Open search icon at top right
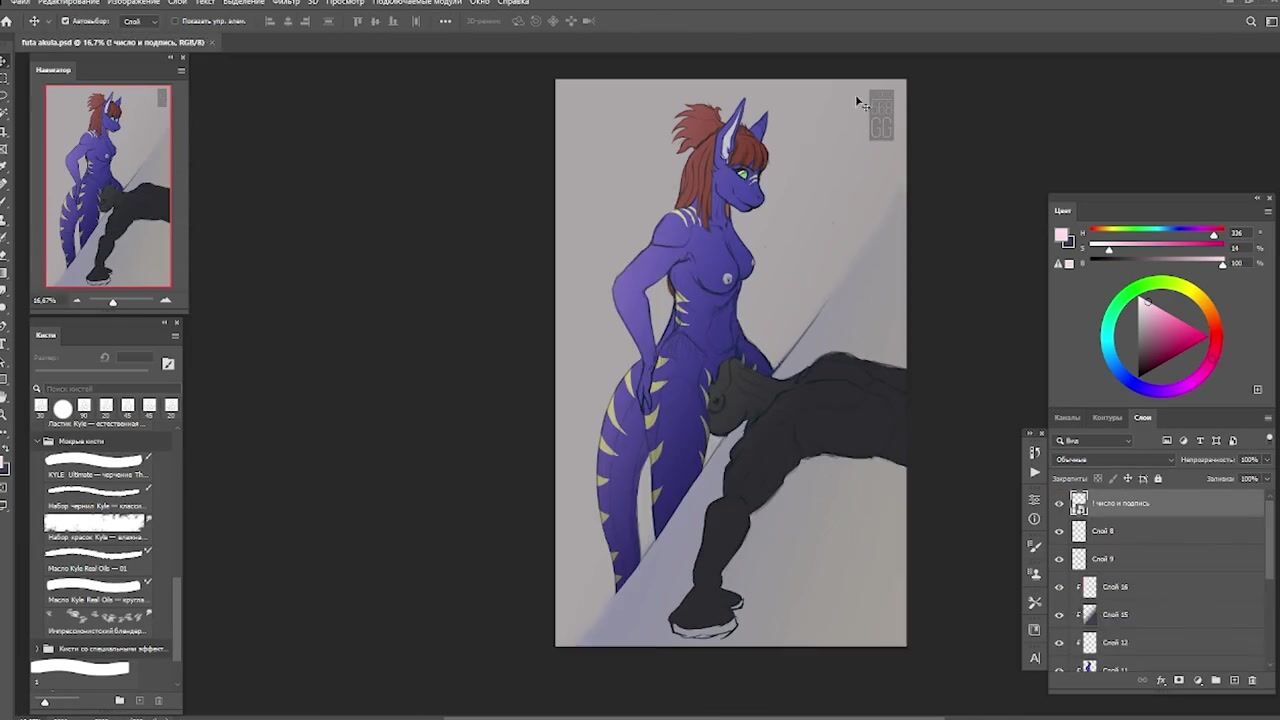Screen dimensions: 1280x720 tap(1251, 21)
